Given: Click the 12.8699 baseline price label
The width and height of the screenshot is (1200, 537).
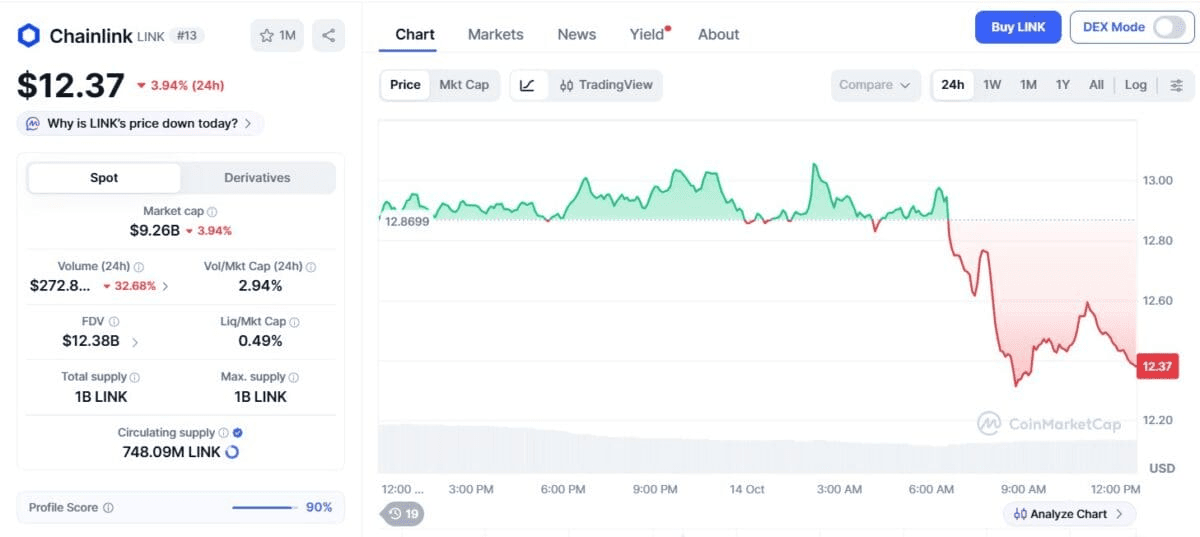Looking at the screenshot, I should tap(407, 221).
